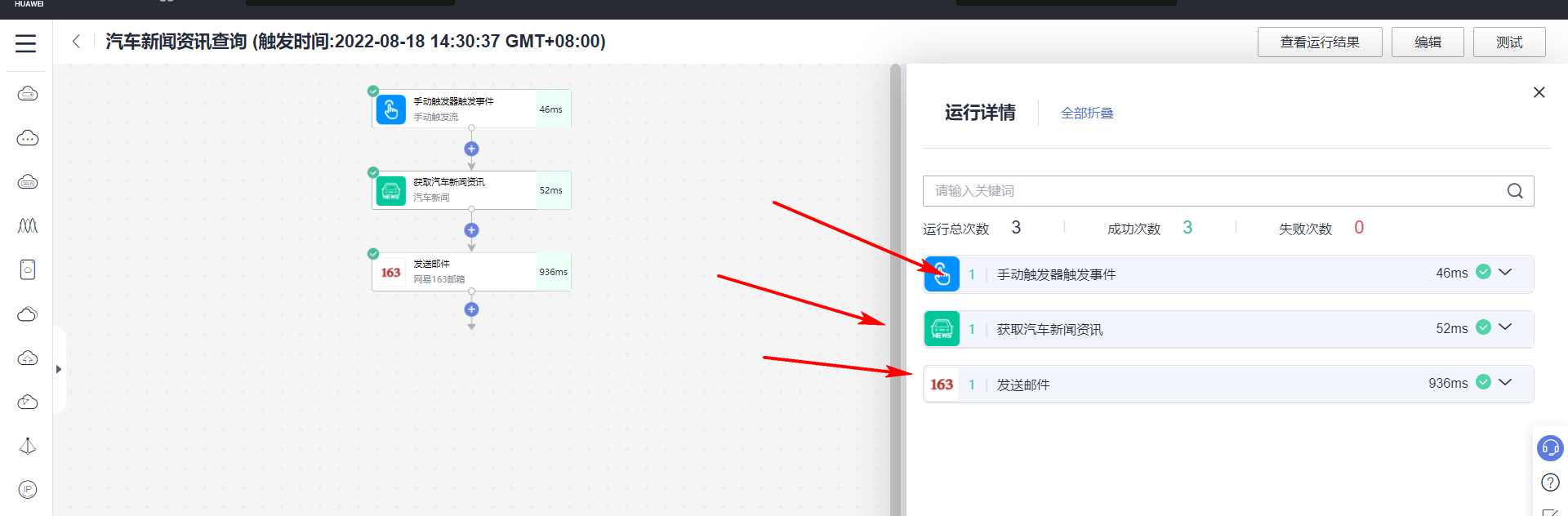Click the 全部折叠 link
Viewport: 1568px width, 516px height.
click(1087, 113)
